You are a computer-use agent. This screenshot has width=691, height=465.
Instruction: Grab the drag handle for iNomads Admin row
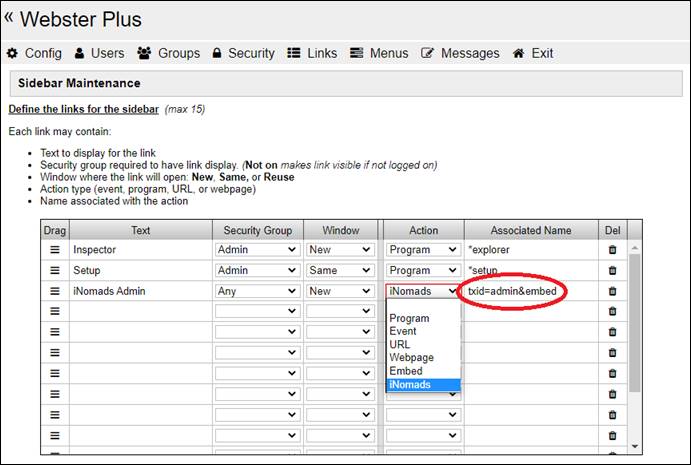pyautogui.click(x=55, y=291)
